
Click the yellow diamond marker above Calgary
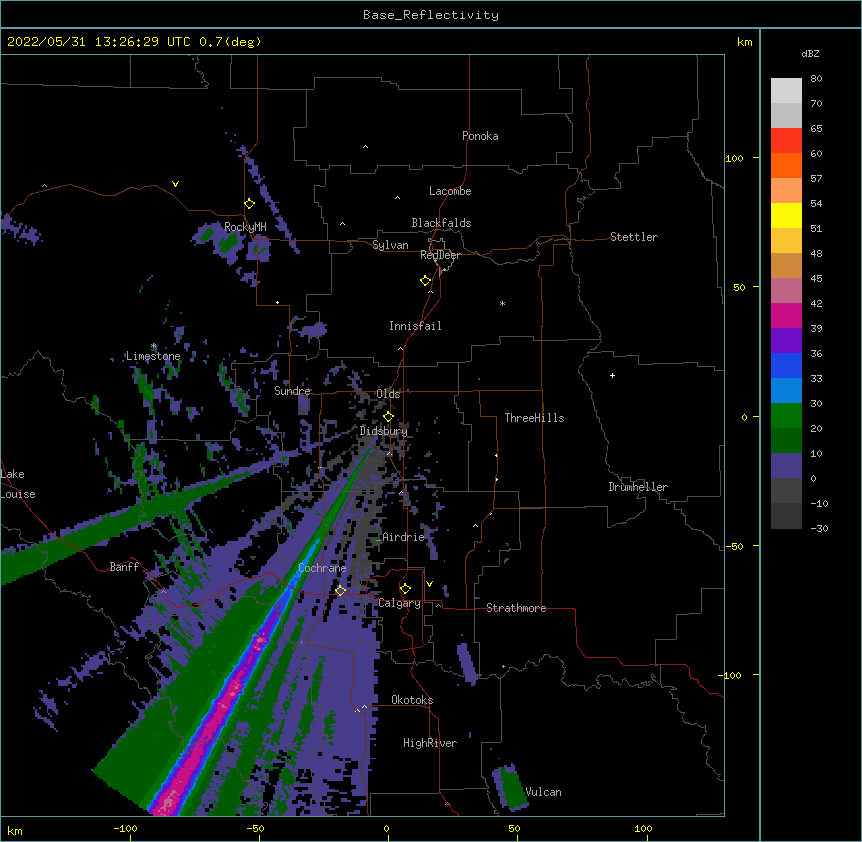[405, 589]
